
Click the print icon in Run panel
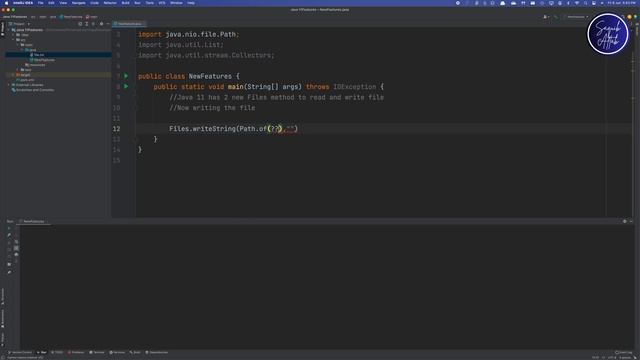(x=16, y=255)
